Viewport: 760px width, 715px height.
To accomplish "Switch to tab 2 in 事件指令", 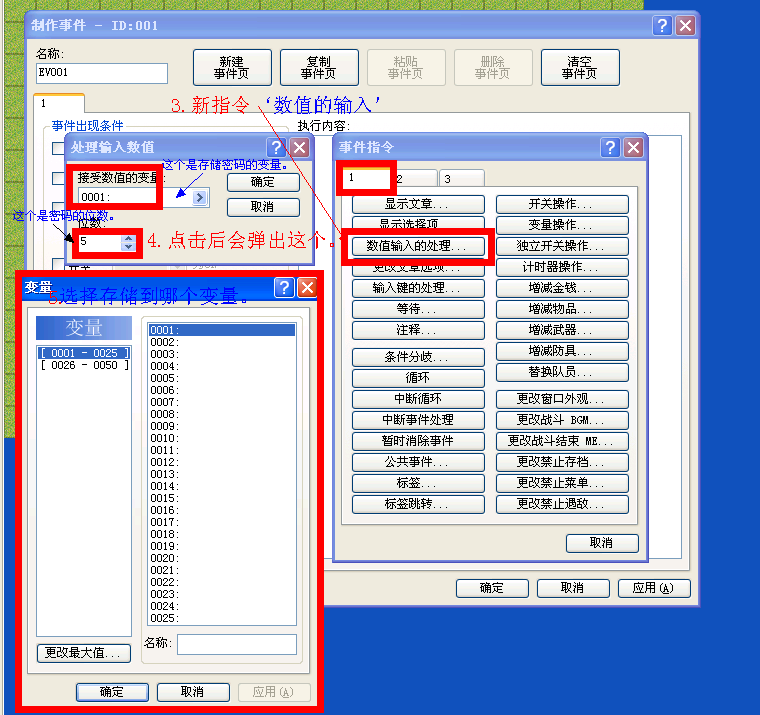I will coord(415,179).
